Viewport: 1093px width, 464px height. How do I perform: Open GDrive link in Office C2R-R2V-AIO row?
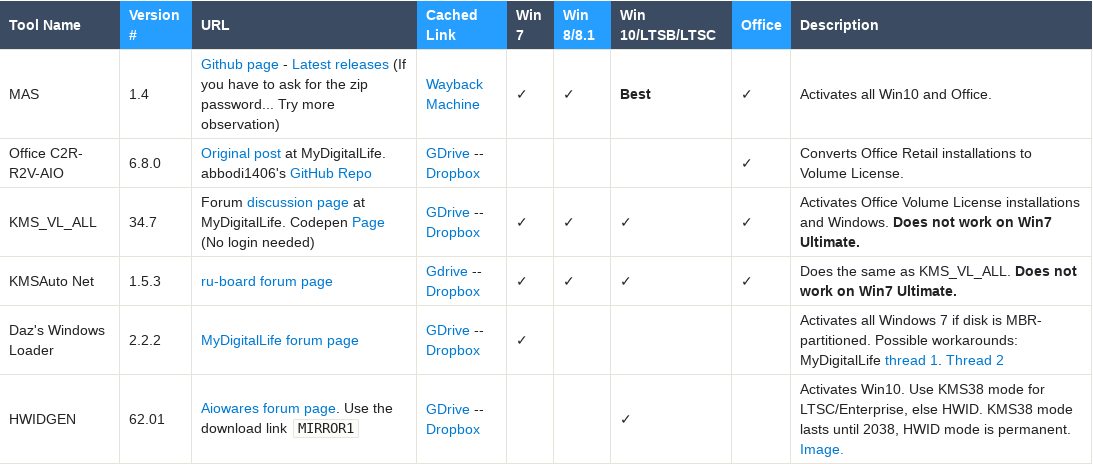(x=448, y=153)
